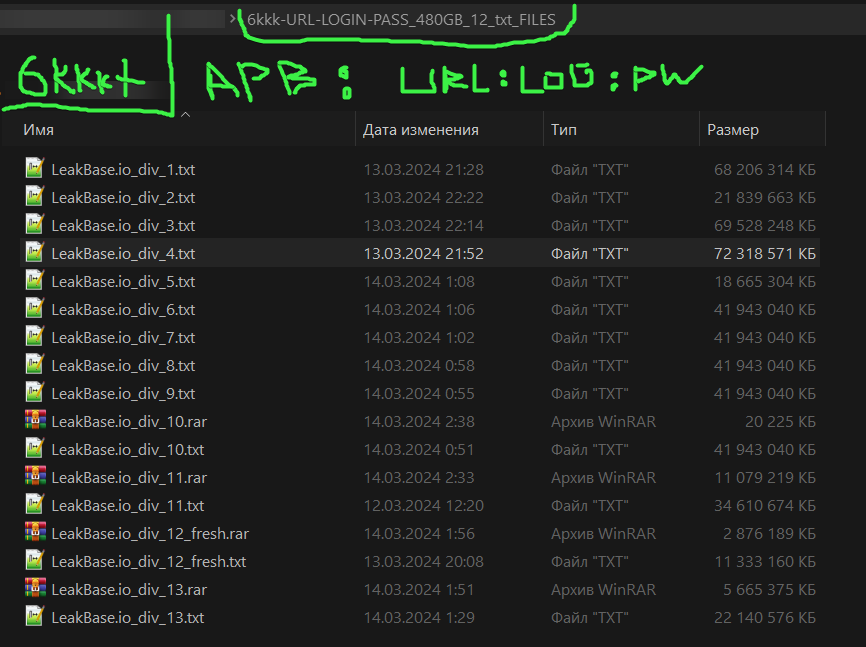Viewport: 866px width, 647px height.
Task: Click size value 72 318 571 КБ
Action: pos(764,254)
